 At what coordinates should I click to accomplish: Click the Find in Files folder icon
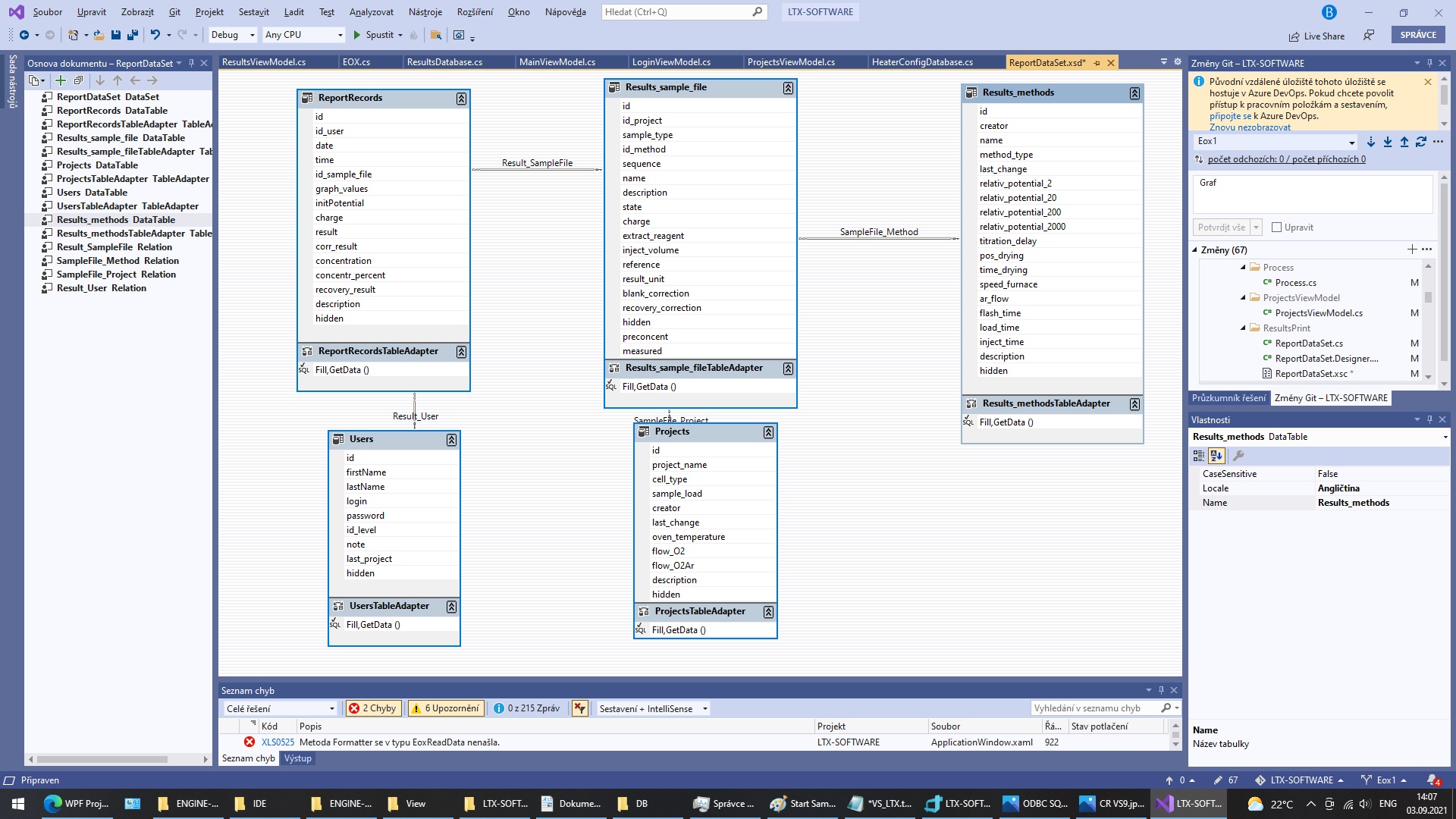(x=436, y=35)
